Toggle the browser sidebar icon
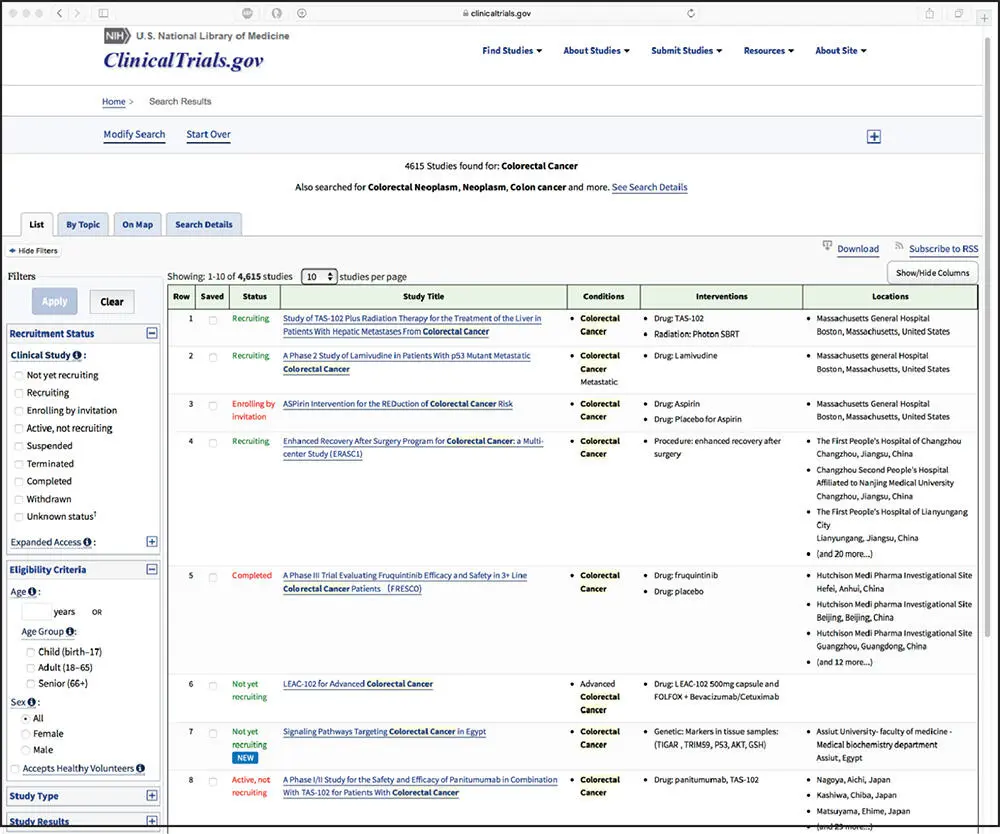This screenshot has height=834, width=1000. (103, 13)
